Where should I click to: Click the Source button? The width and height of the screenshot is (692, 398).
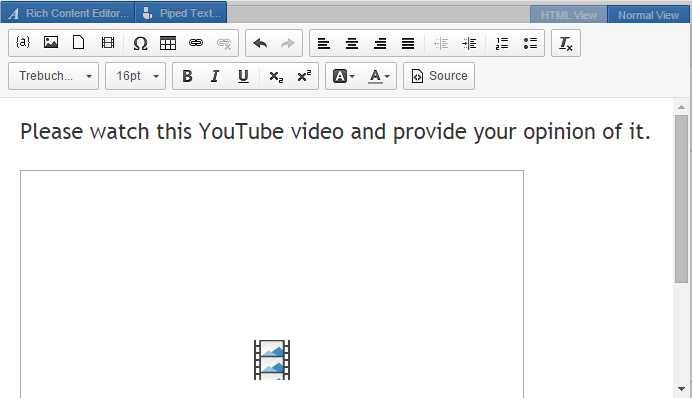(x=439, y=76)
